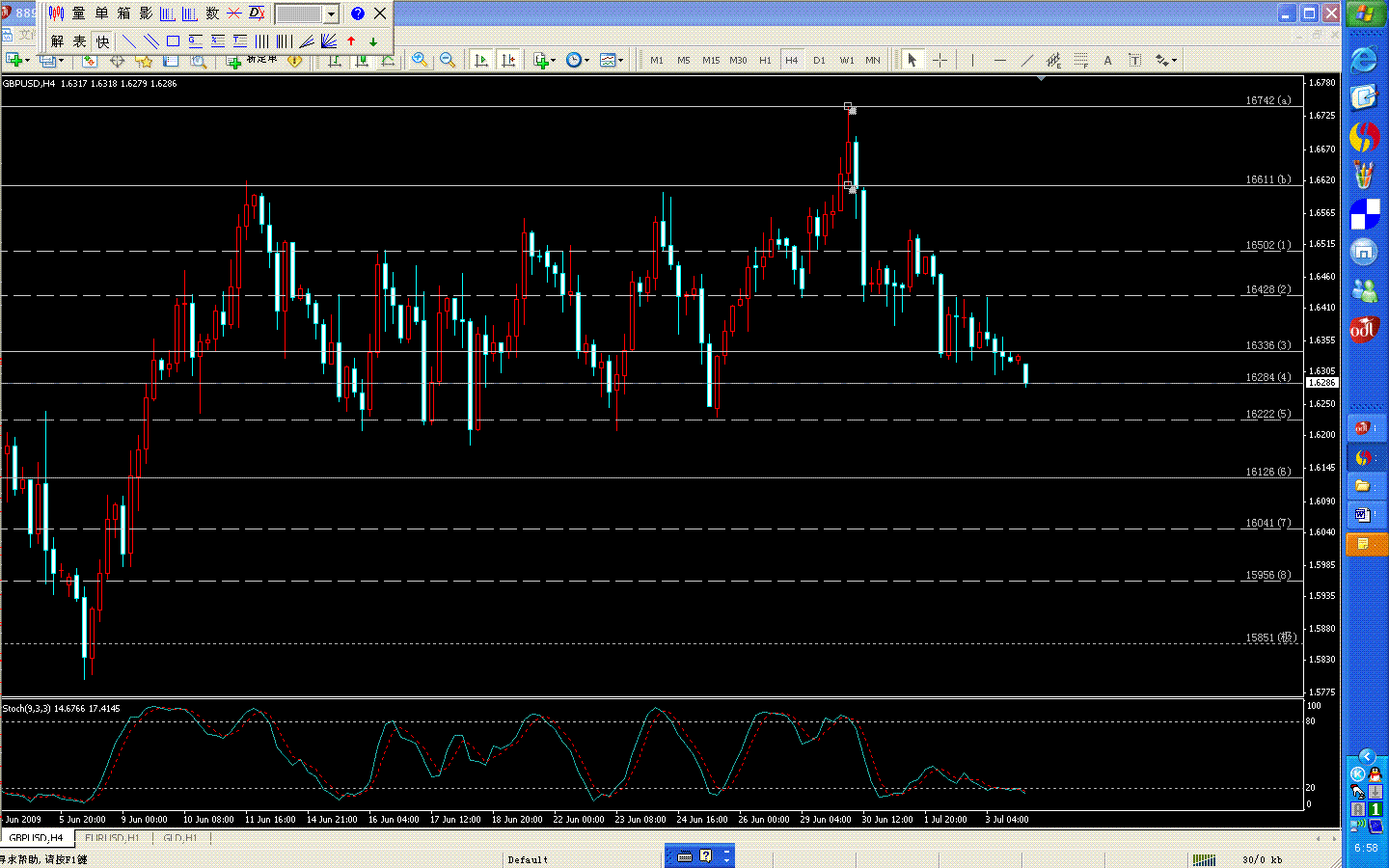Select the fan lines drawing tool
Viewport: 1389px width, 868px height.
pos(329,41)
